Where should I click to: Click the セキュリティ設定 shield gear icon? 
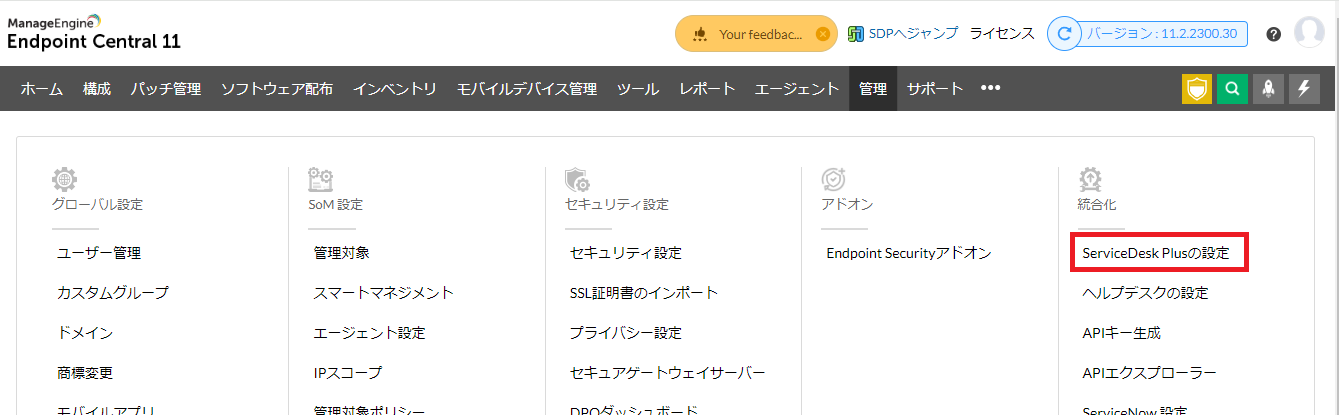577,180
